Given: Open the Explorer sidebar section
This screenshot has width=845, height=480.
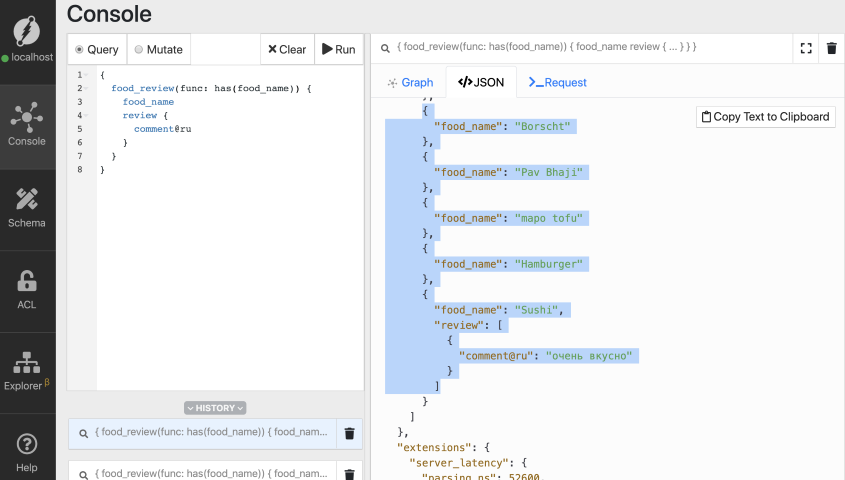Looking at the screenshot, I should [x=27, y=370].
